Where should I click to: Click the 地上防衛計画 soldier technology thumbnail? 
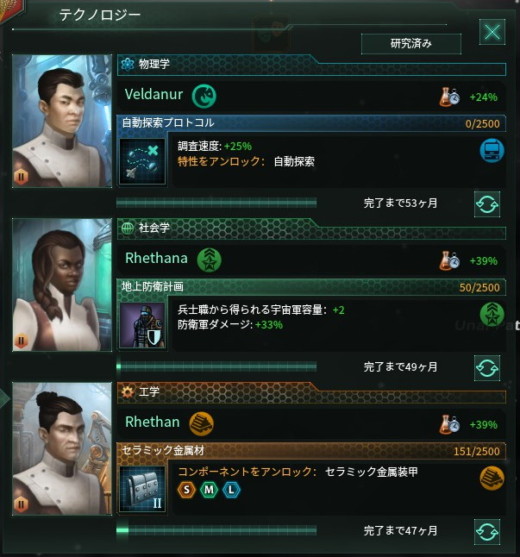(142, 325)
